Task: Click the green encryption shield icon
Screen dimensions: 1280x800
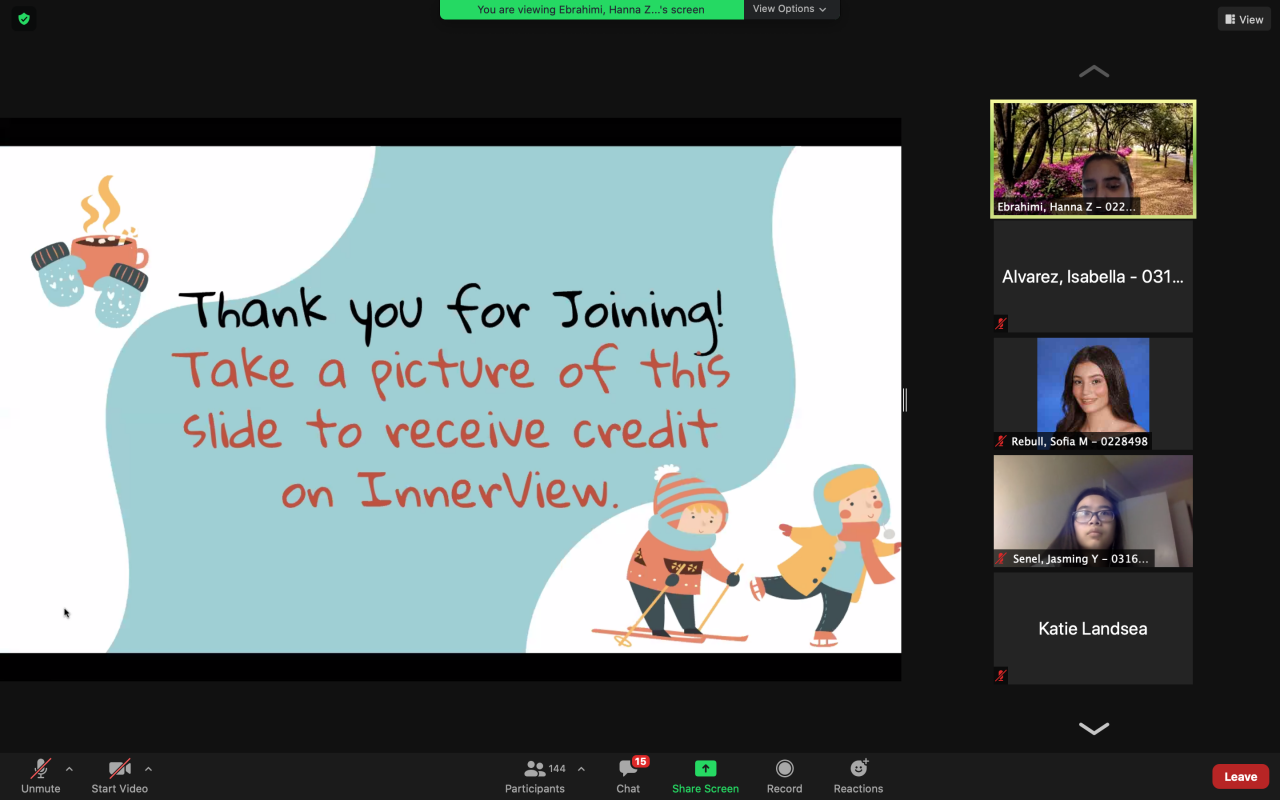Action: [24, 18]
